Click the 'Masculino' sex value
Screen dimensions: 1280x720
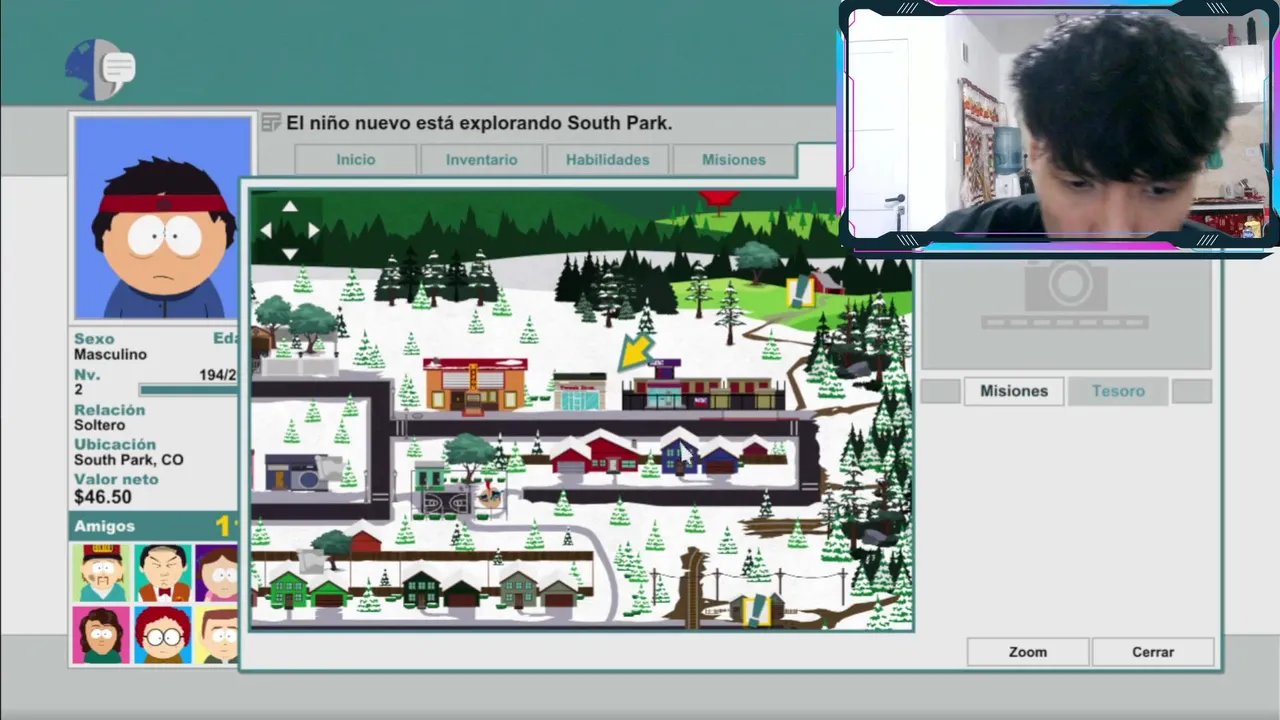[x=110, y=354]
